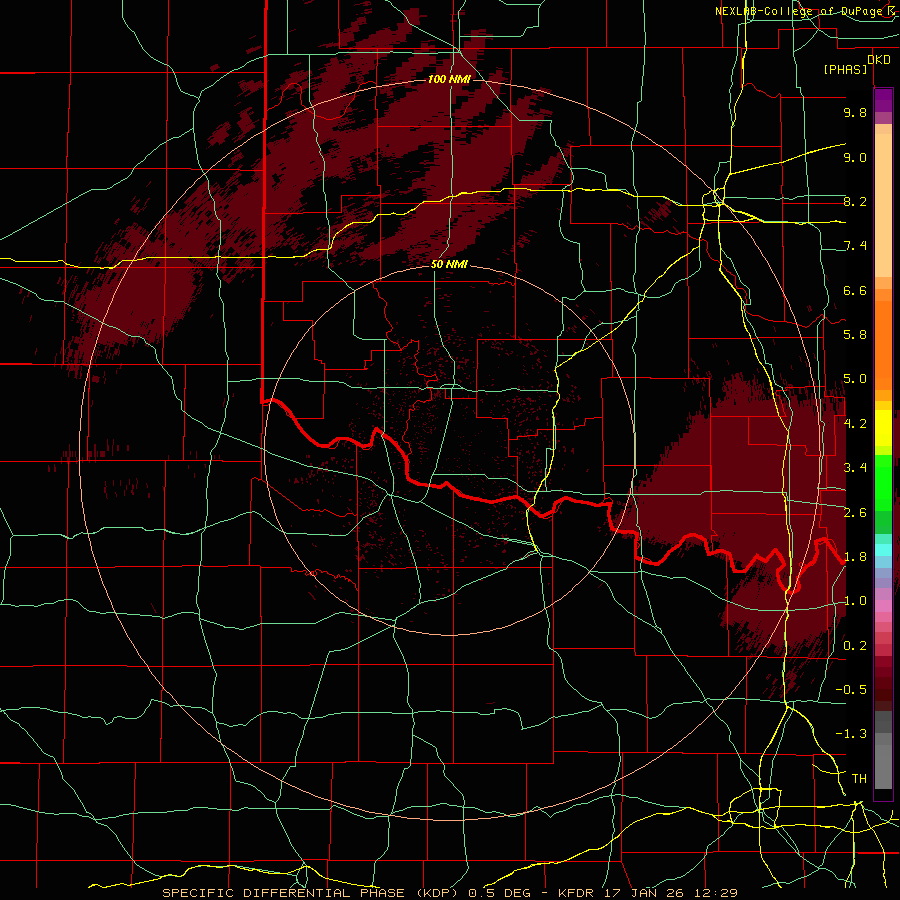This screenshot has width=900, height=900.
Task: Click the 8.2 scale value
Action: [x=855, y=201]
